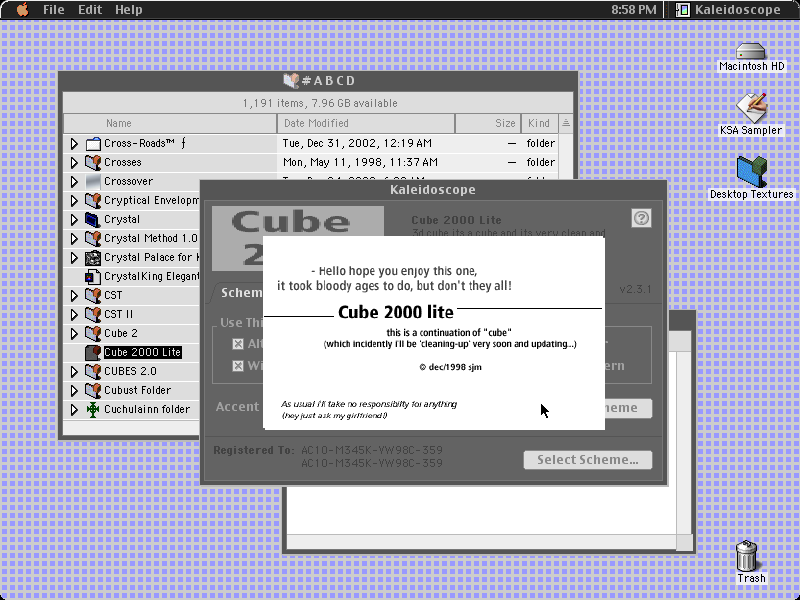Select the 'Cuchulainn folder' name
This screenshot has height=600, width=800.
(147, 409)
